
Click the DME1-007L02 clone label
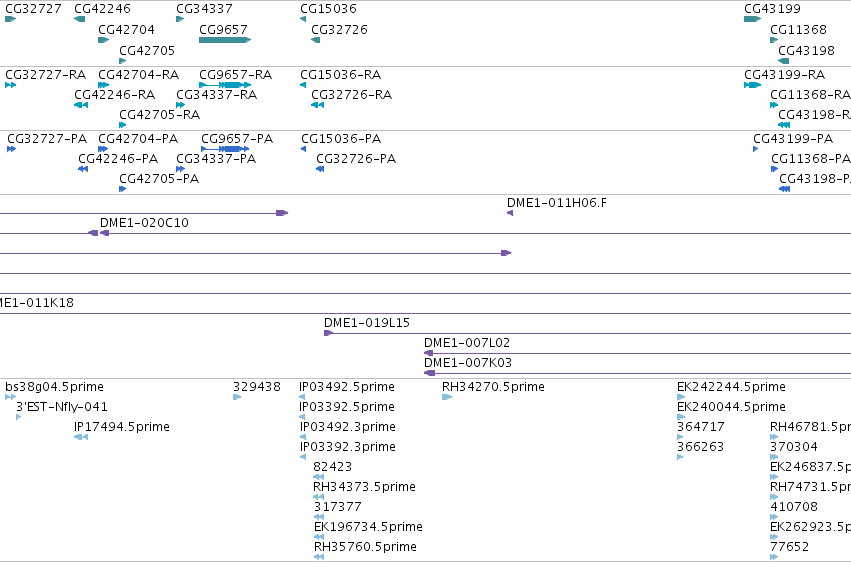coord(467,343)
